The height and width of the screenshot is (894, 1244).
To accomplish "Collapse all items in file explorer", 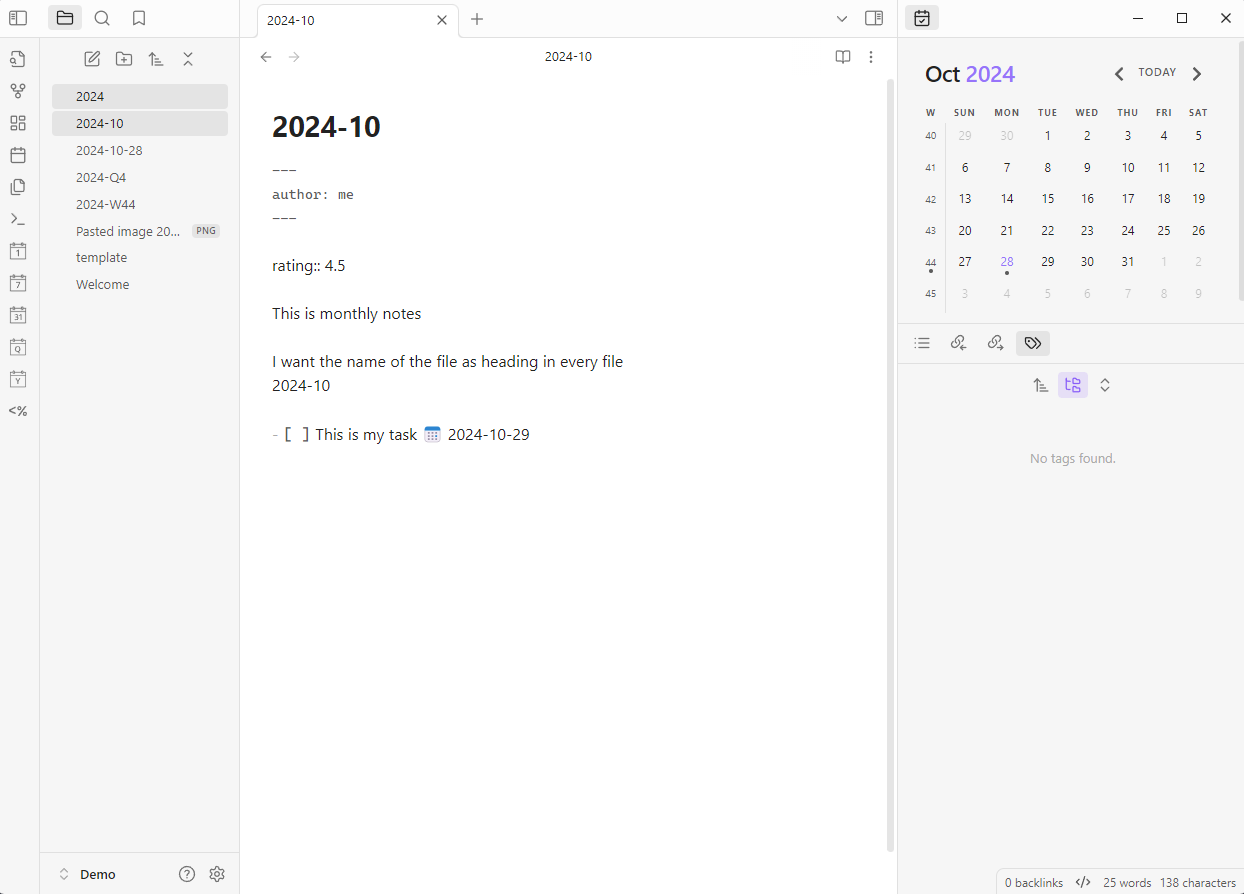I will point(188,59).
